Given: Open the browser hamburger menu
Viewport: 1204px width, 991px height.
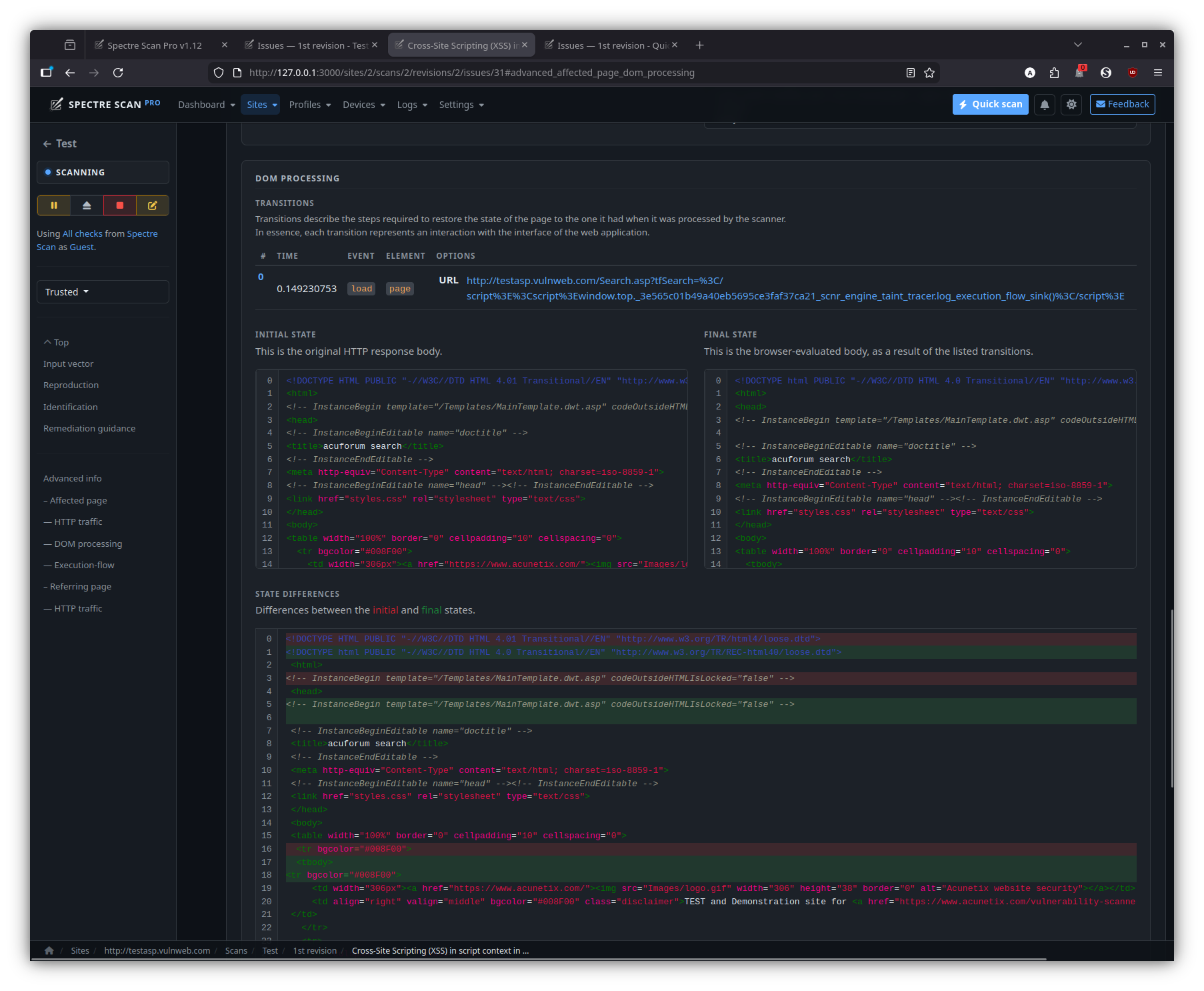Looking at the screenshot, I should tap(1158, 73).
